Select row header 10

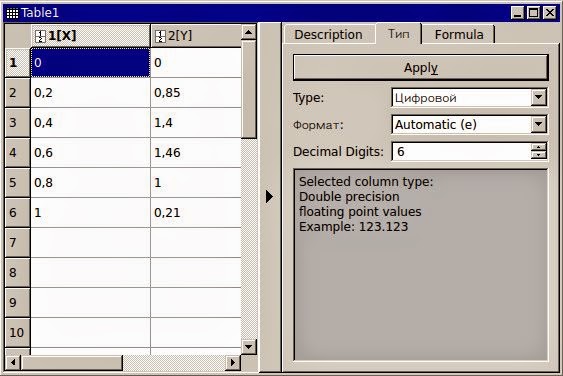click(x=18, y=333)
